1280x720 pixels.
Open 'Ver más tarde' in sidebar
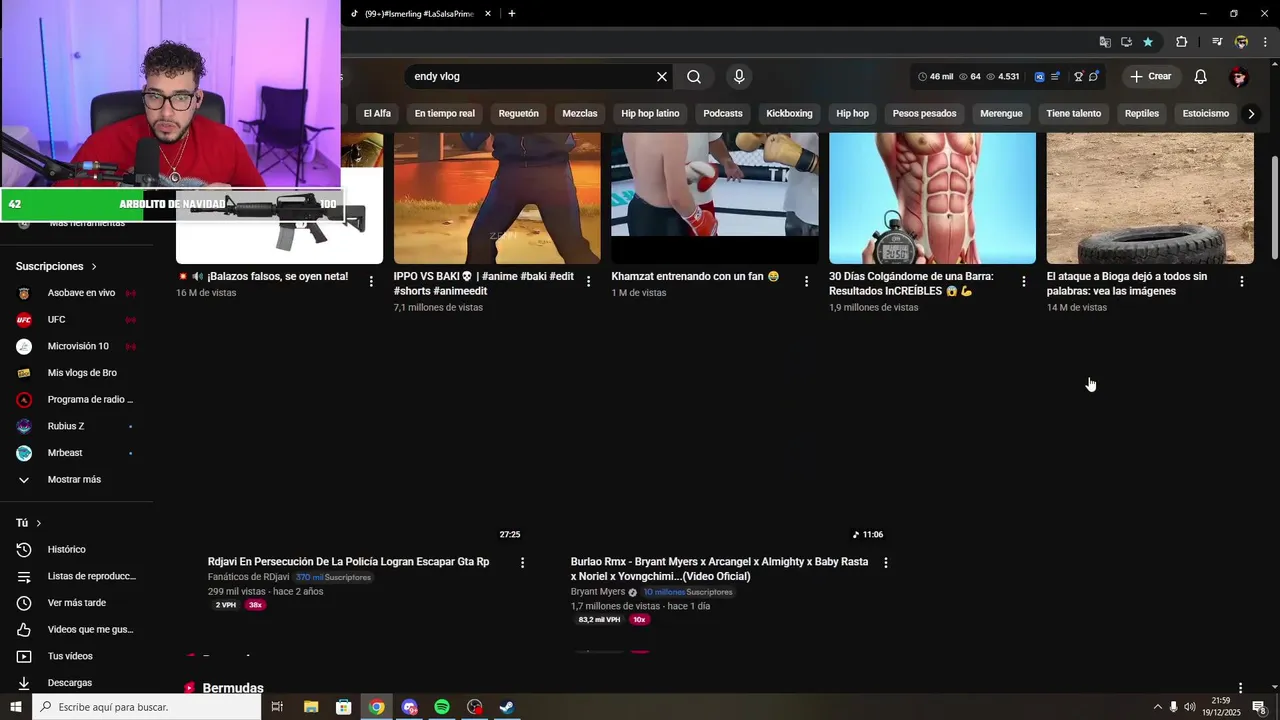tap(76, 603)
